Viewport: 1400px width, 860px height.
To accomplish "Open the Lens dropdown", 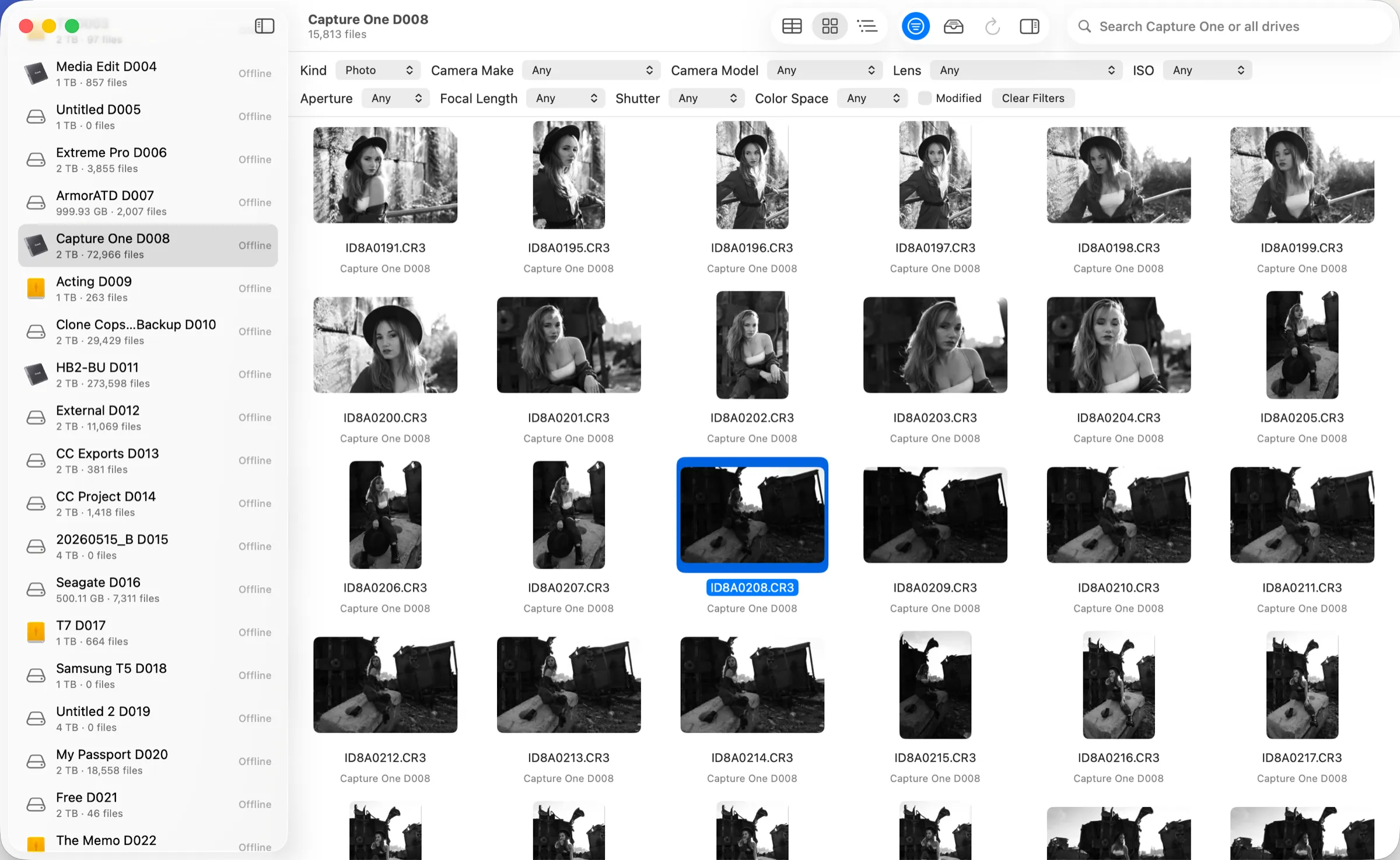I will (1026, 70).
